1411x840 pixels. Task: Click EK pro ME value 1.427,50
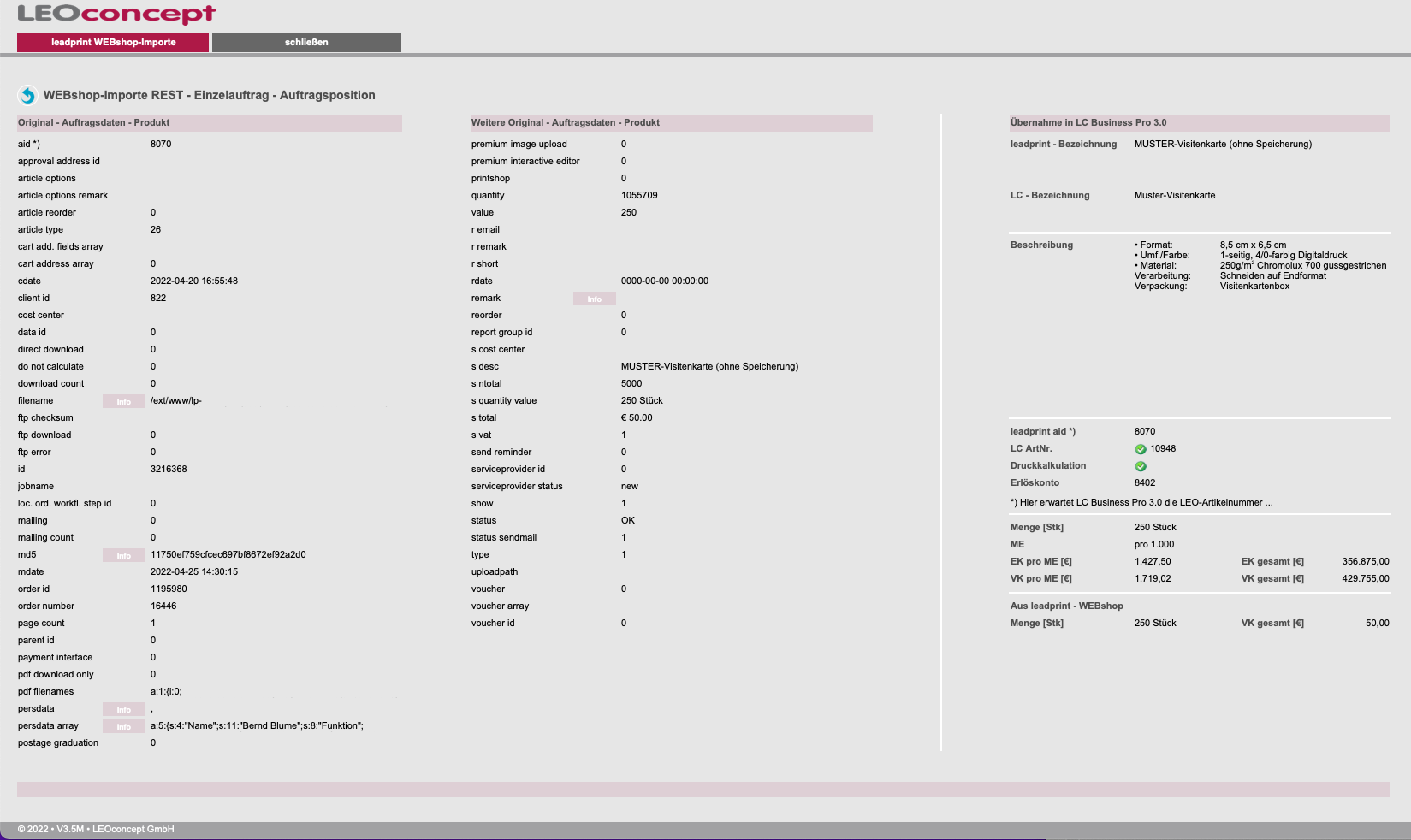1153,561
